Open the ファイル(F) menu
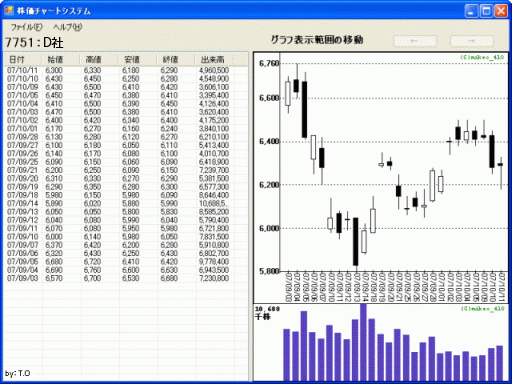 tap(27, 27)
